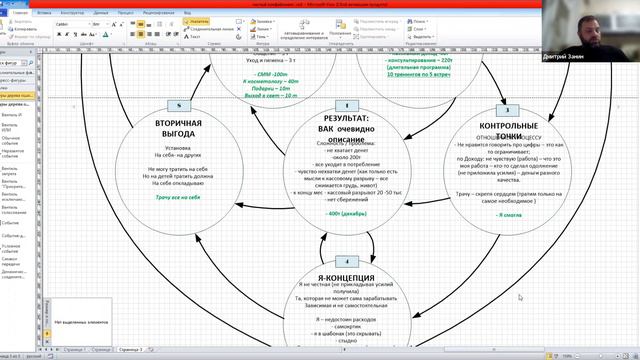Toggle align text to middle vertically
This screenshot has height=360, width=640.
click(x=140, y=24)
